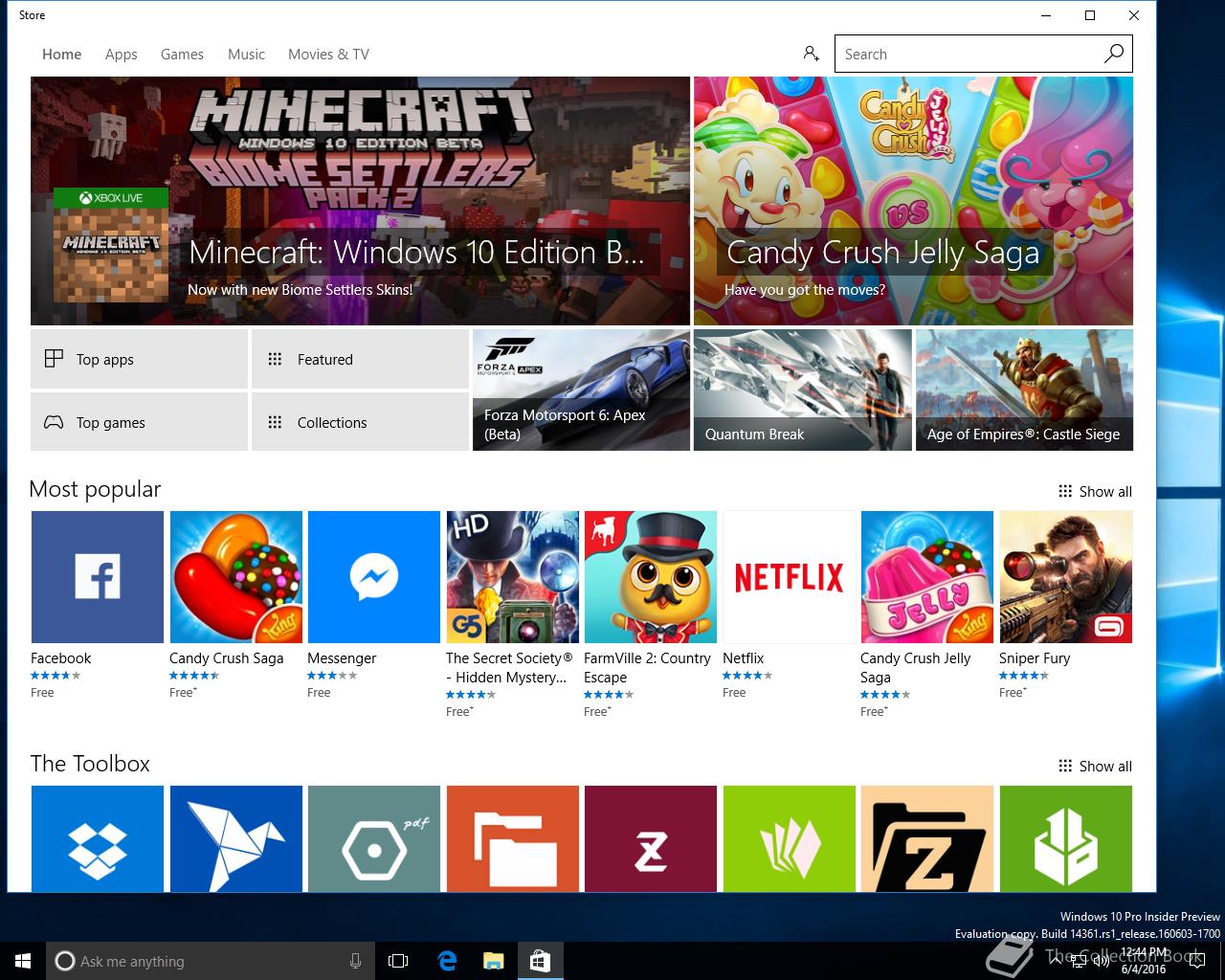Open the orange file manager app tile

(x=512, y=839)
